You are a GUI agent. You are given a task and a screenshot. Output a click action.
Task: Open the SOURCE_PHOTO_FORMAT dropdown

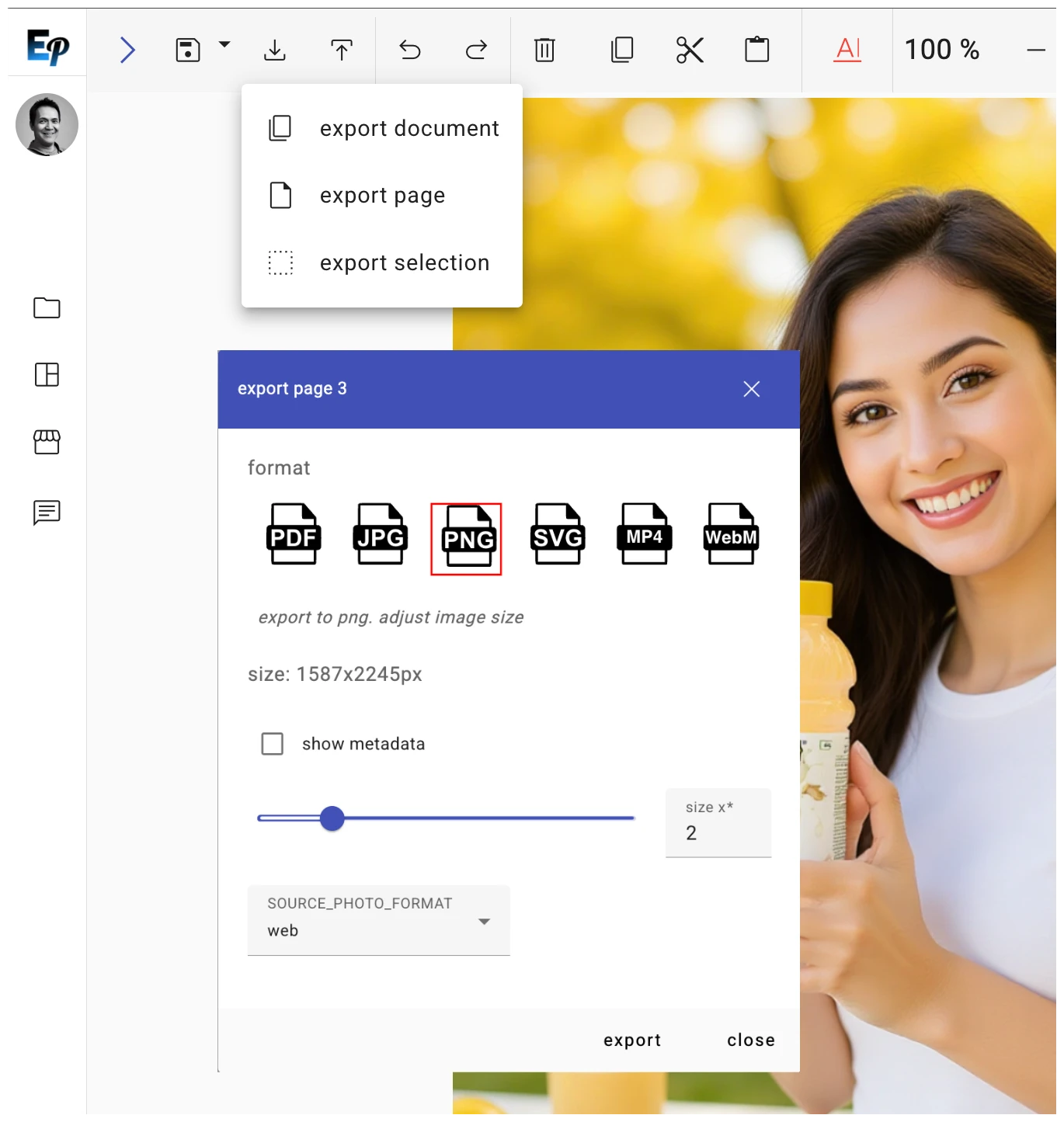pos(484,921)
